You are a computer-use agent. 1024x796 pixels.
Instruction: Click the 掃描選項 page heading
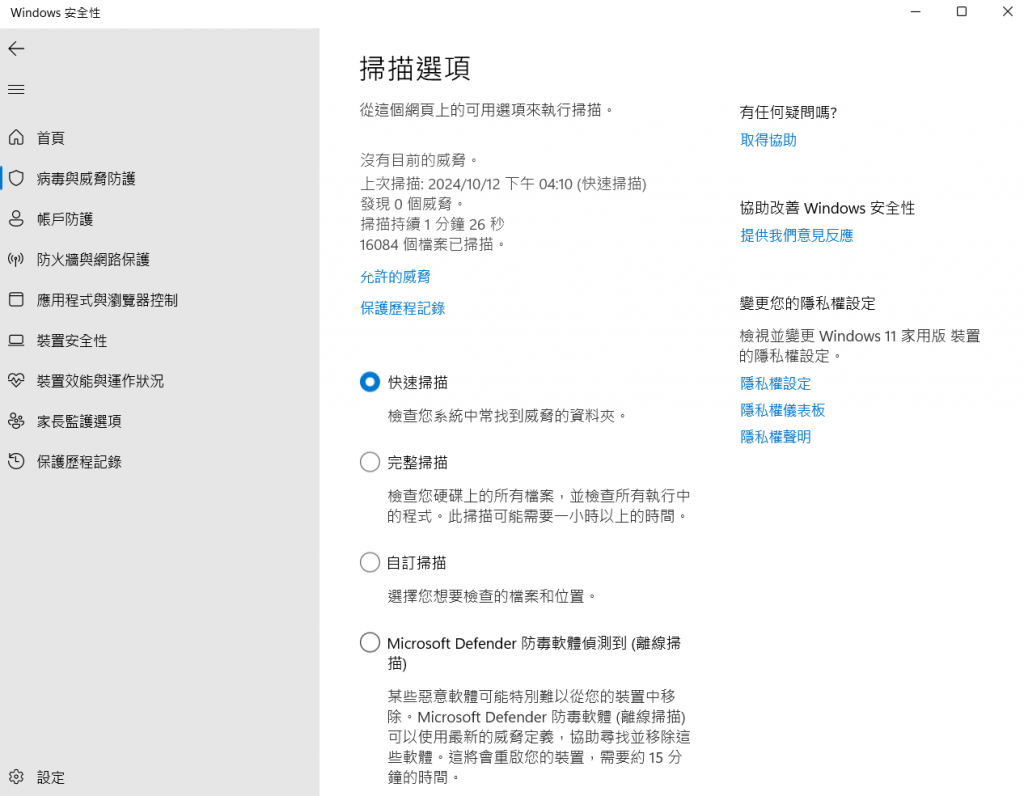(415, 68)
